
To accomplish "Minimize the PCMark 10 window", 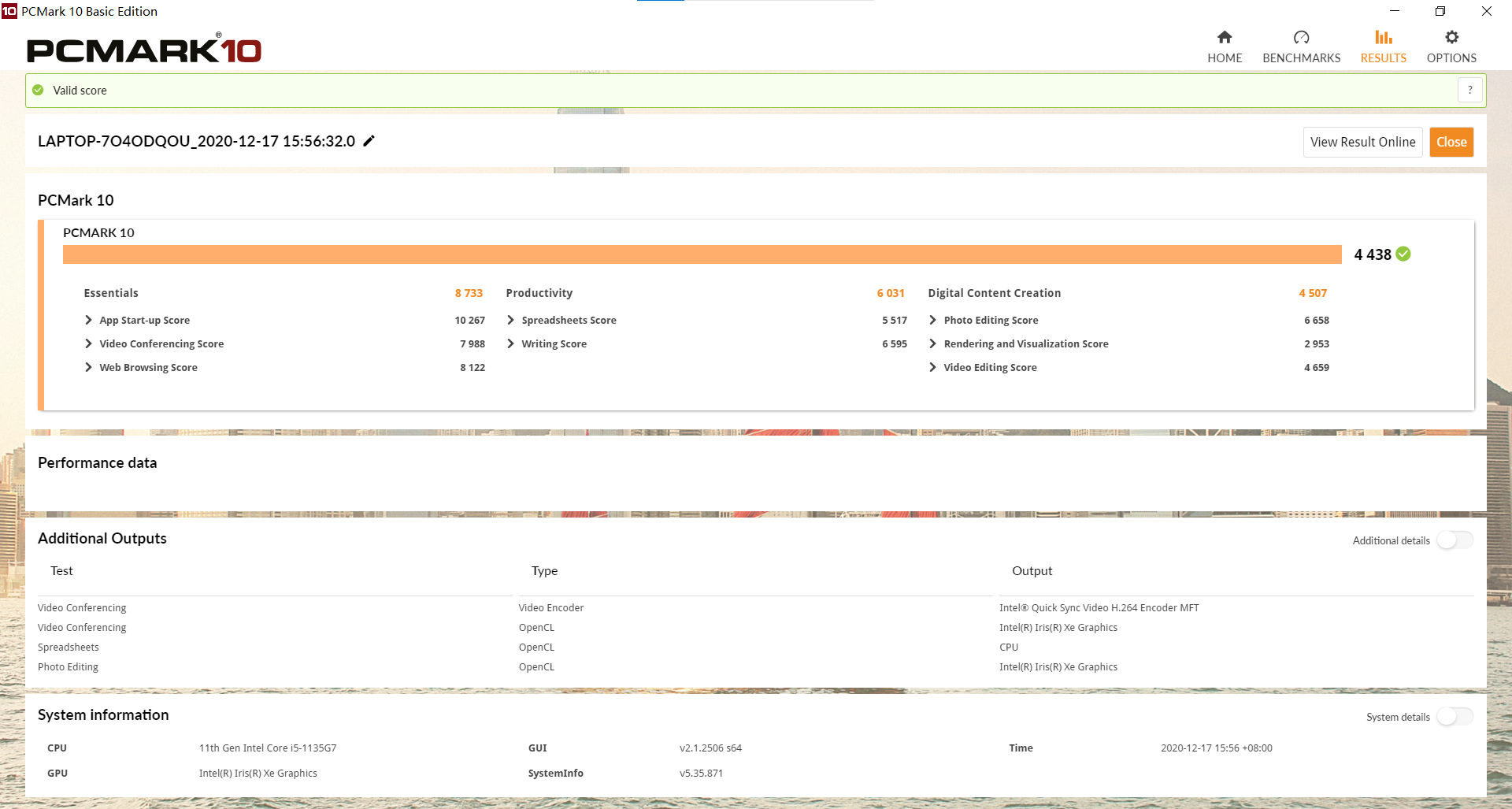I will tap(1395, 11).
